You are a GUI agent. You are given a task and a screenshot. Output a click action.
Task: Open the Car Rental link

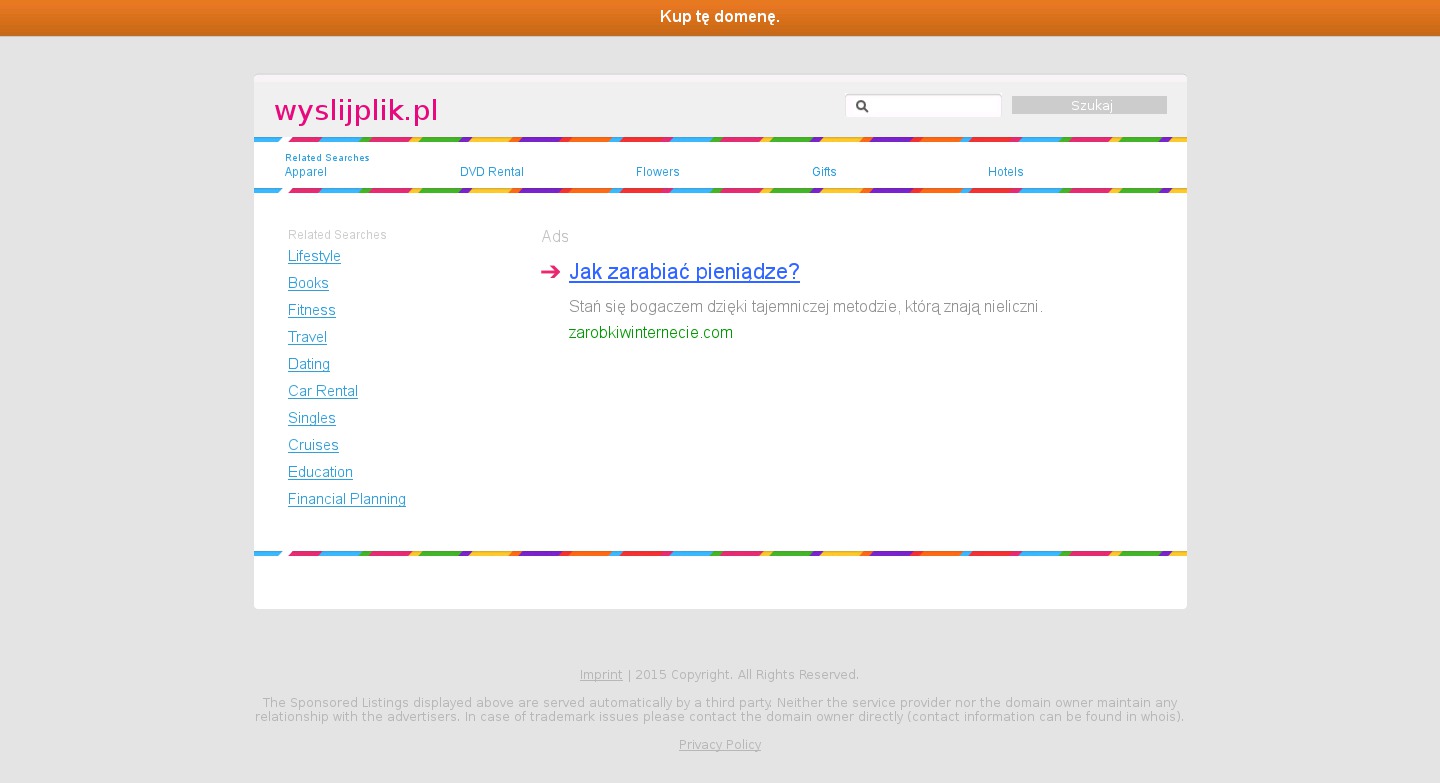(x=323, y=391)
